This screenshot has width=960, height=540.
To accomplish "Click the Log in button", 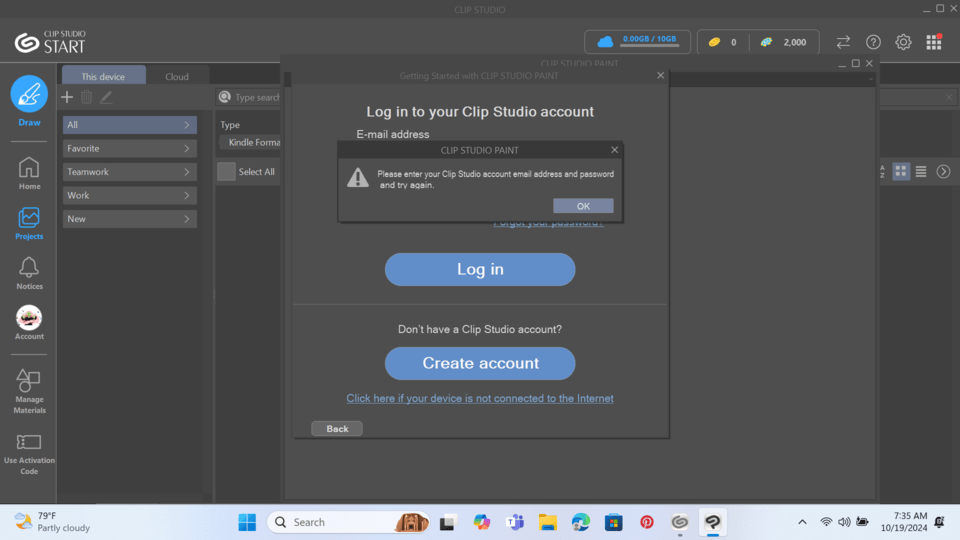I will click(x=480, y=269).
